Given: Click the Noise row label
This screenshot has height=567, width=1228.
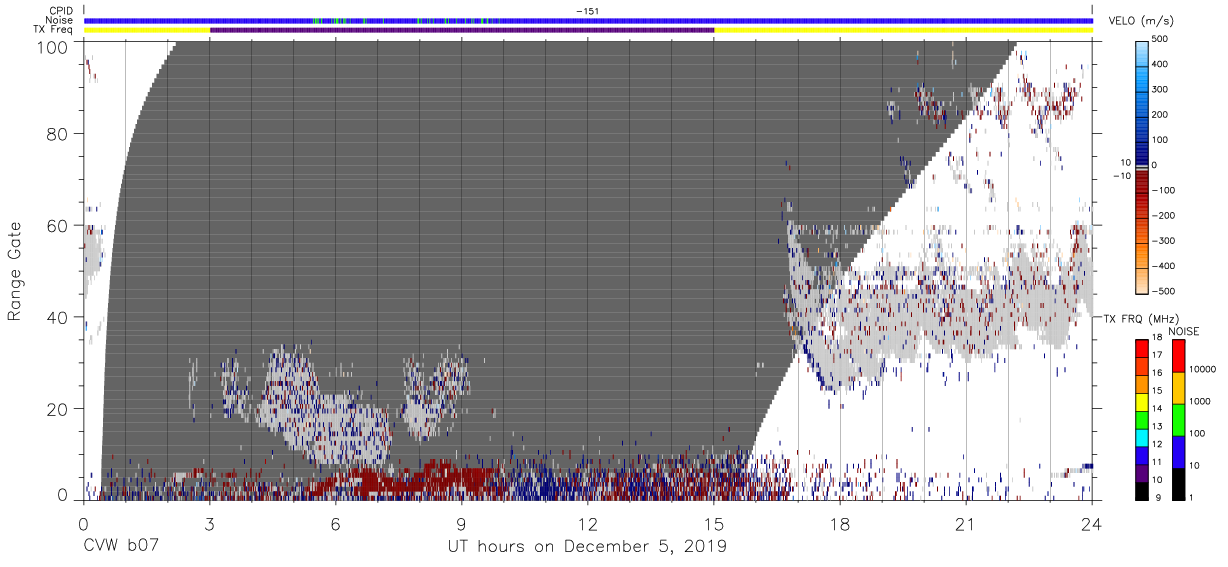Looking at the screenshot, I should coord(58,20).
